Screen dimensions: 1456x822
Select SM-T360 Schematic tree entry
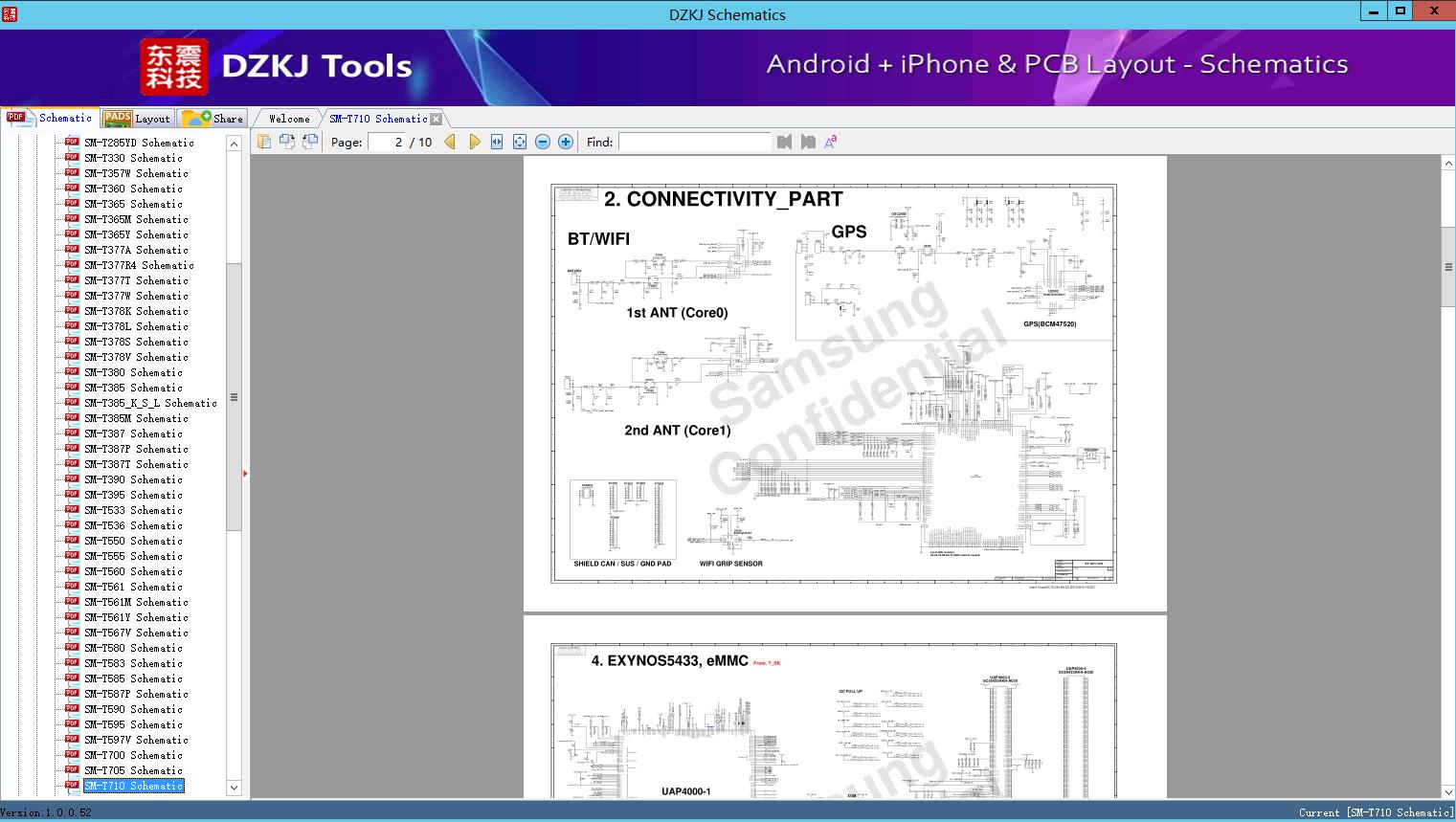[133, 189]
